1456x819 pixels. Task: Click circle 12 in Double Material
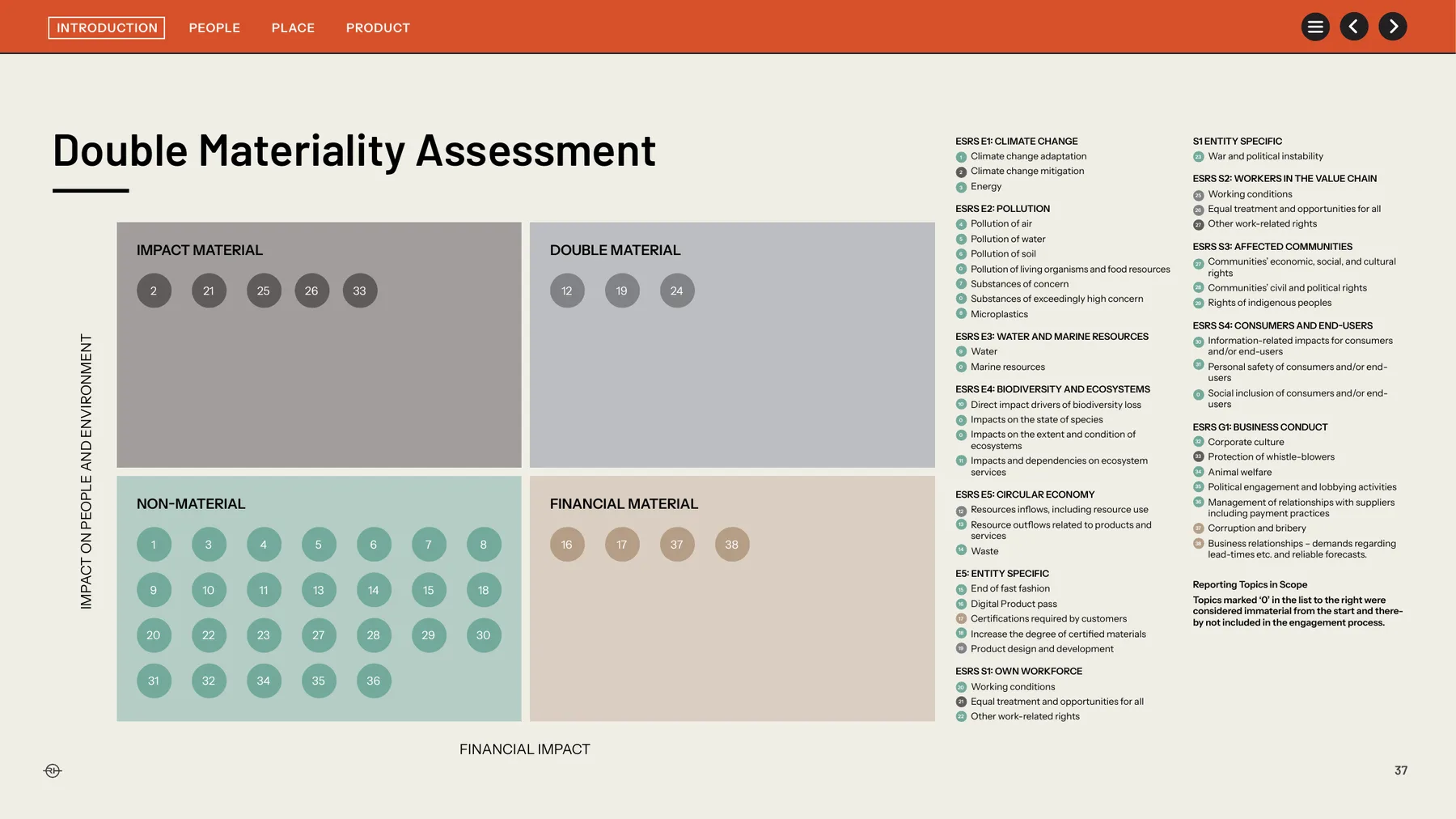[567, 291]
